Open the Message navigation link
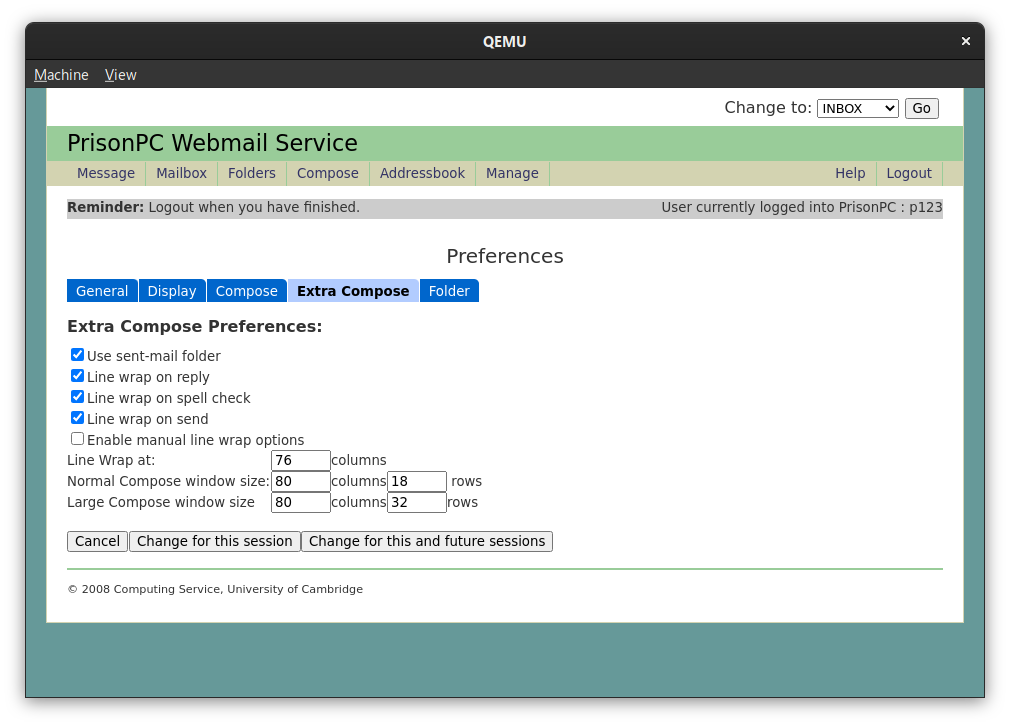 (106, 173)
